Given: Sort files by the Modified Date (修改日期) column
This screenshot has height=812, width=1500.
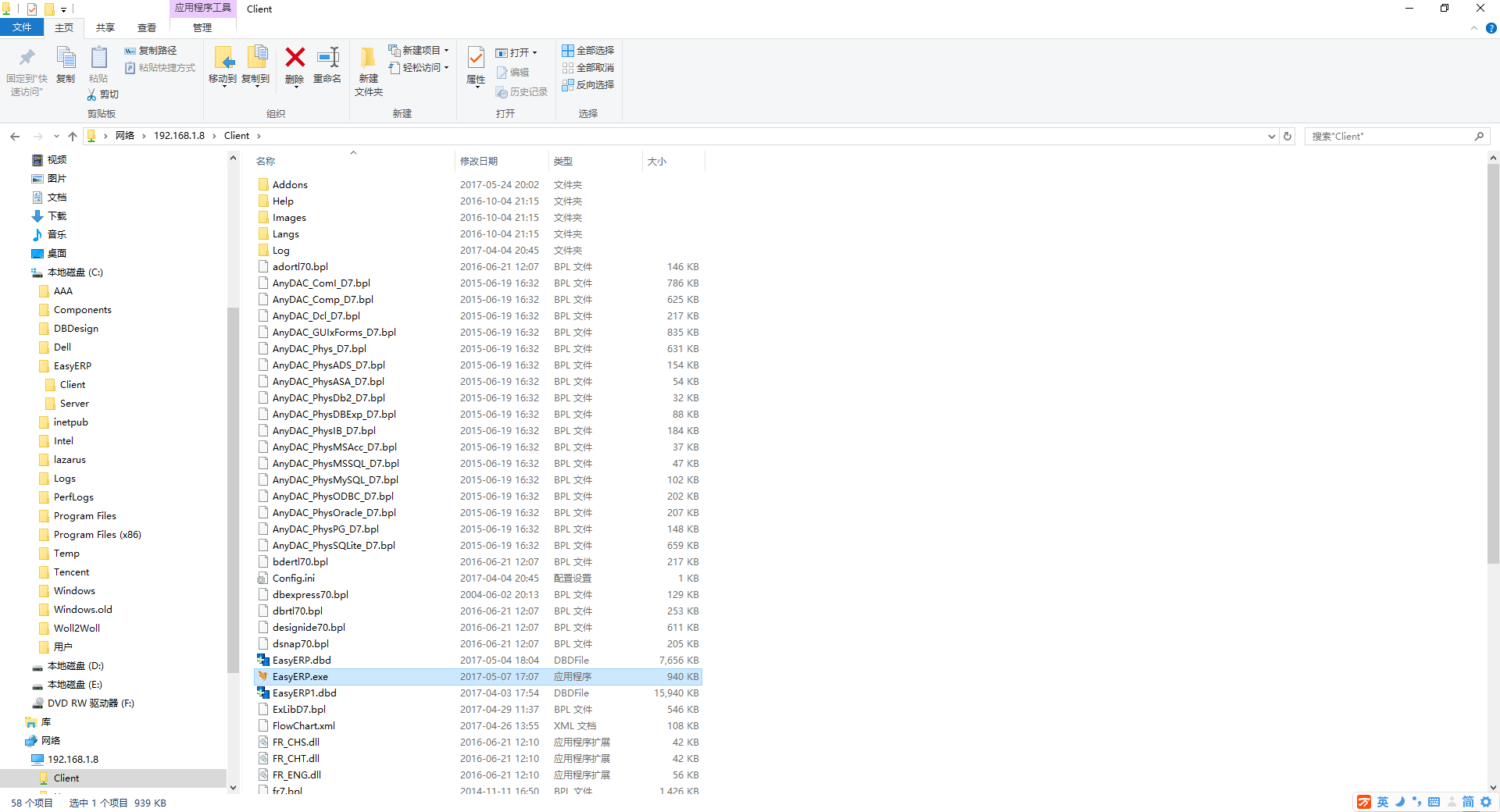Looking at the screenshot, I should [x=479, y=162].
